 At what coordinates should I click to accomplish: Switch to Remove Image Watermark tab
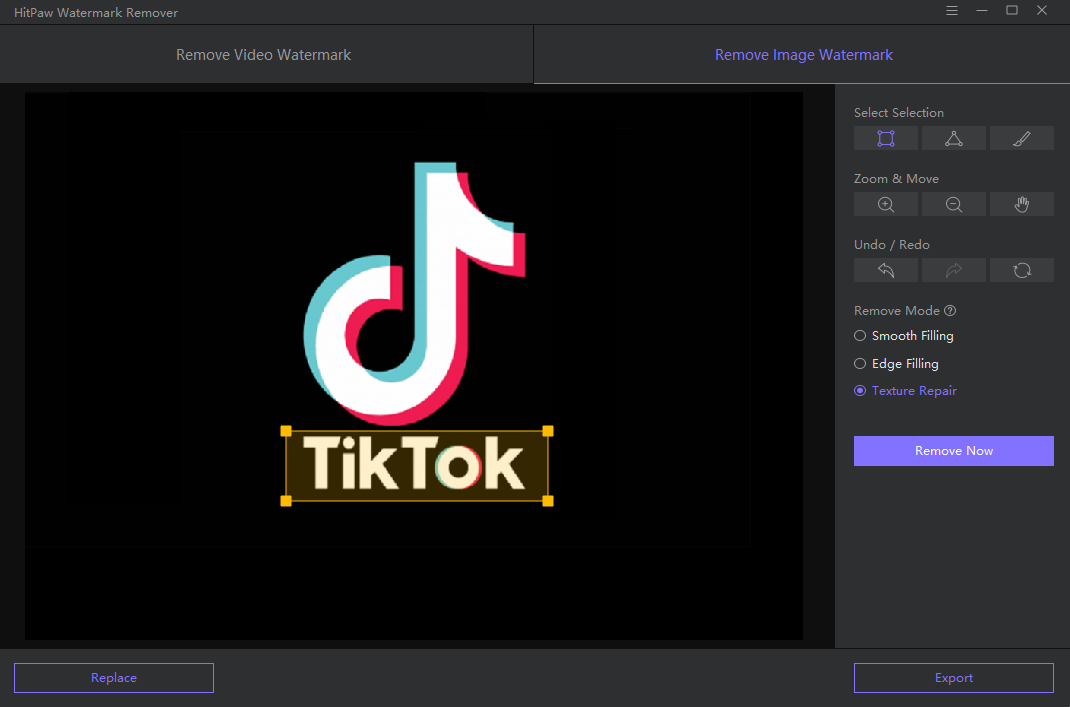tap(803, 55)
